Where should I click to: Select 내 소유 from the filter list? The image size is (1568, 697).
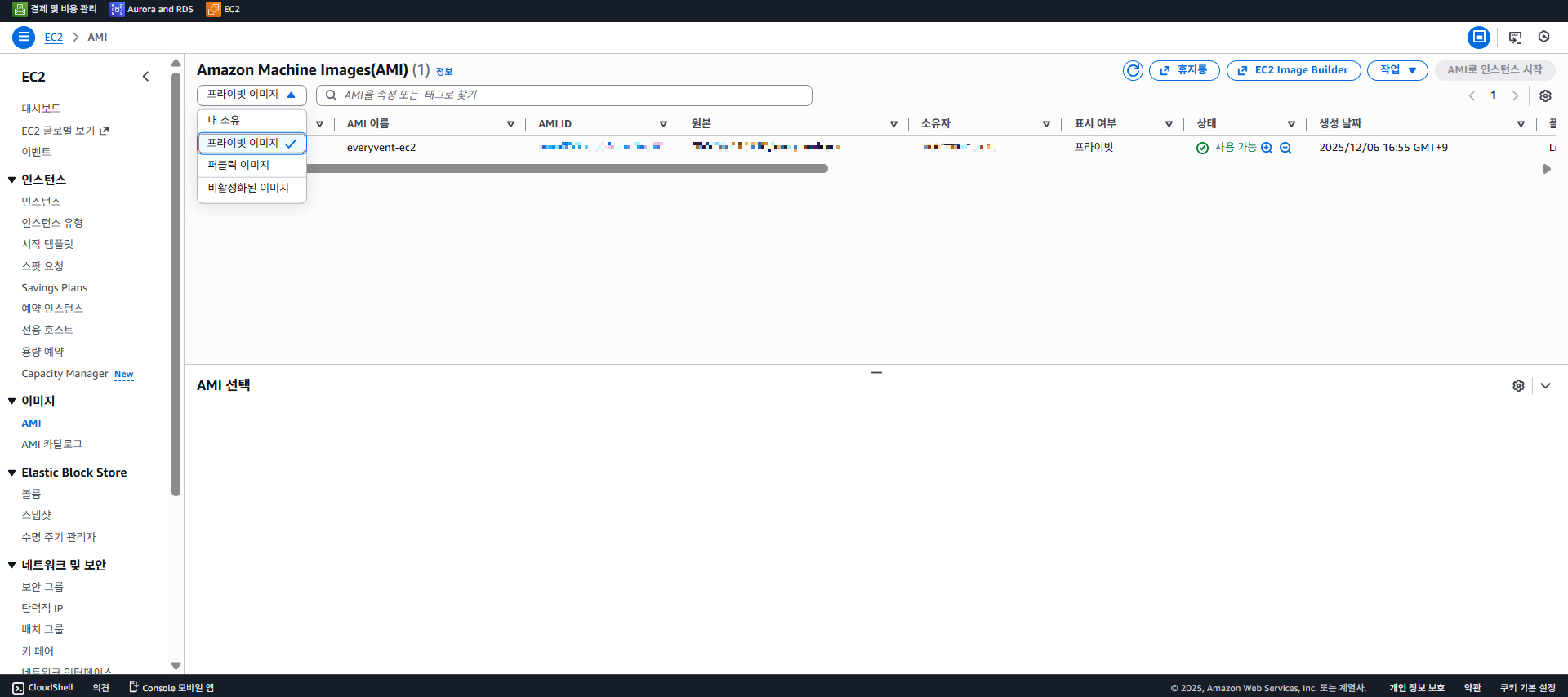[x=252, y=120]
